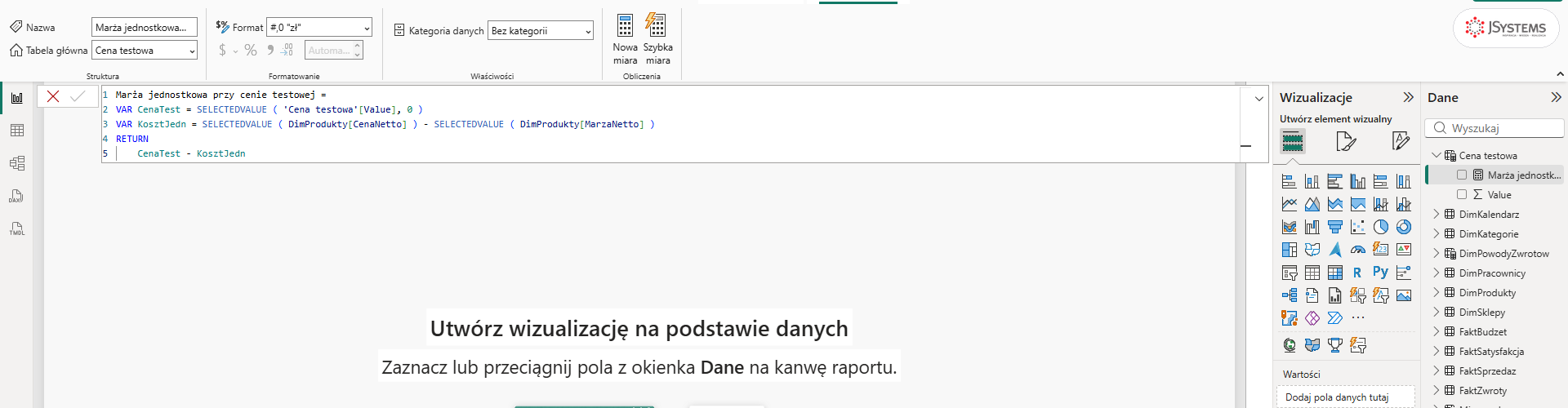The height and width of the screenshot is (408, 1568).
Task: Select Decomposition tree visual
Action: [1290, 295]
